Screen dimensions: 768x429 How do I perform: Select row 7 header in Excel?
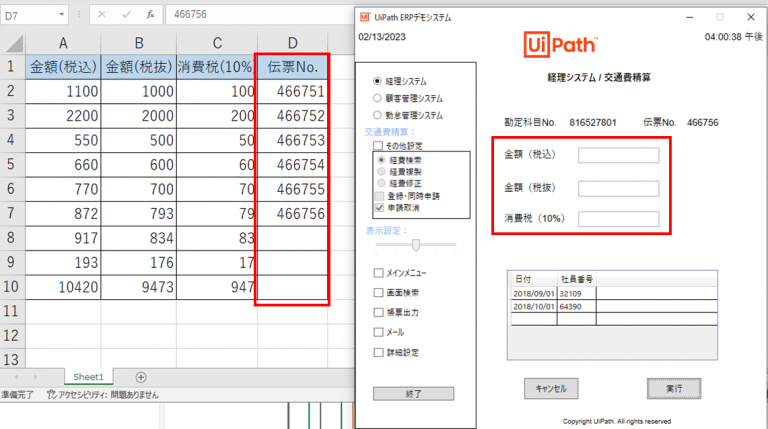11,214
